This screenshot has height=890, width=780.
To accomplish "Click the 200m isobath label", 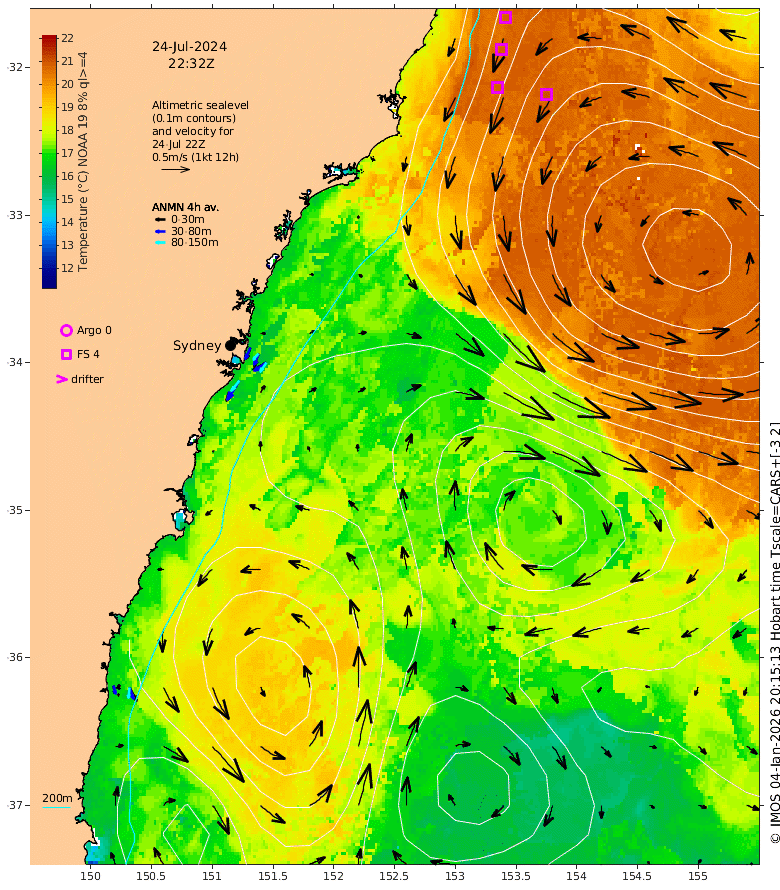I will 57,798.
